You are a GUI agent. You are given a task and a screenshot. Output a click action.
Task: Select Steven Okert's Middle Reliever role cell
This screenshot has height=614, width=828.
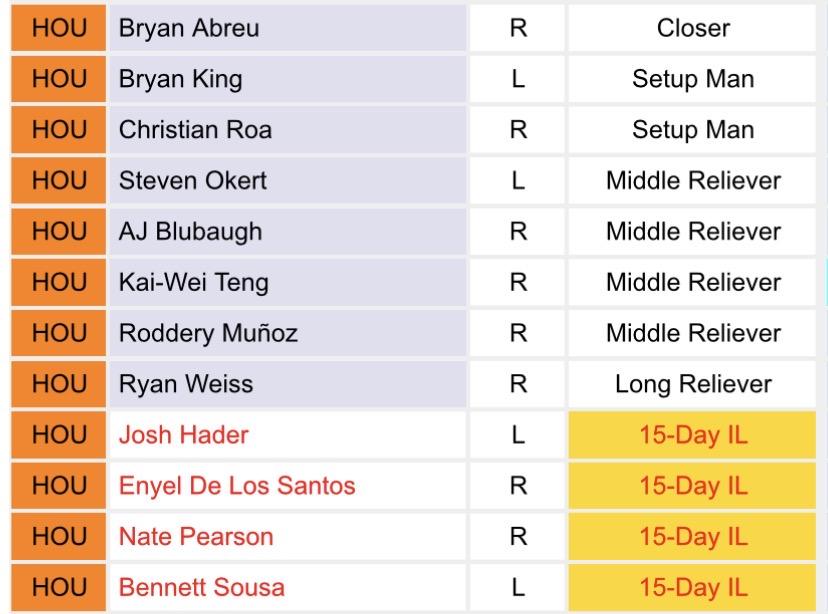(693, 181)
